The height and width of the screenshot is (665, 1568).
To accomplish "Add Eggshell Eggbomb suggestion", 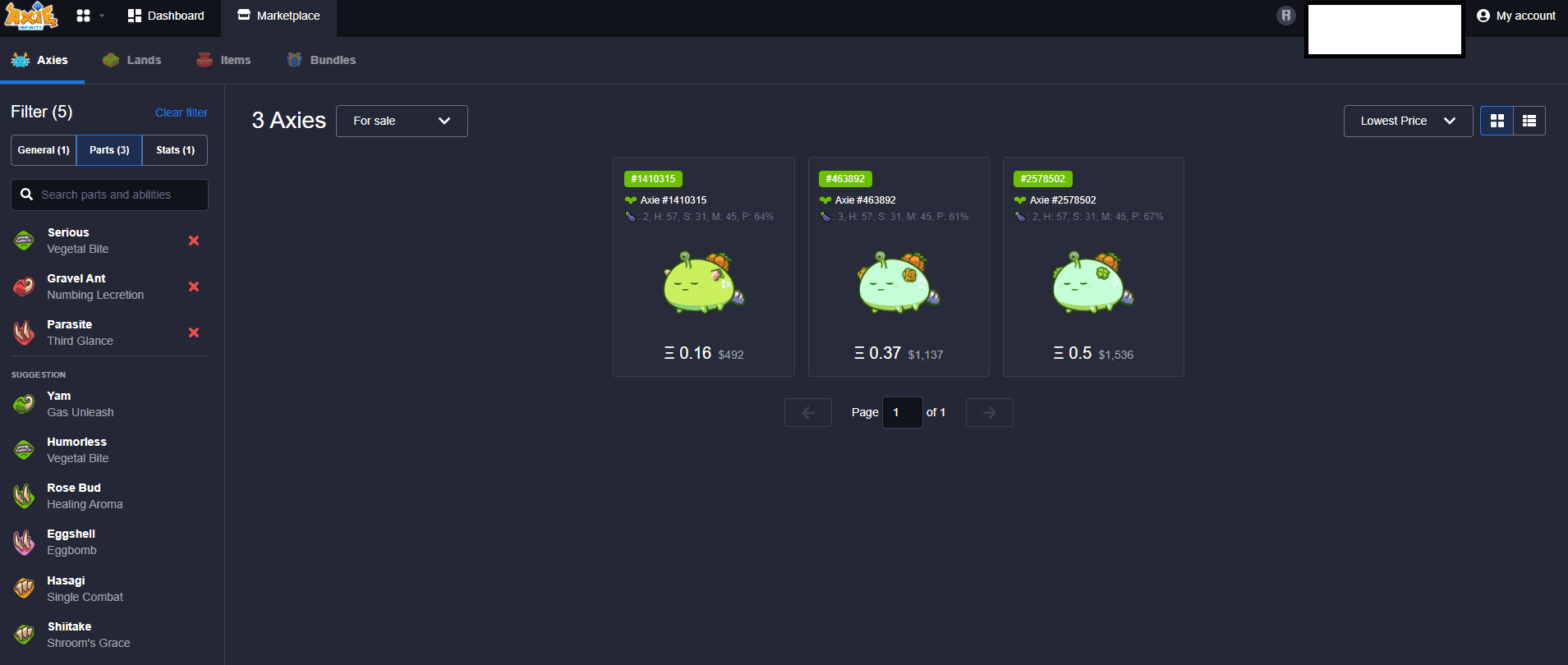I will click(109, 542).
